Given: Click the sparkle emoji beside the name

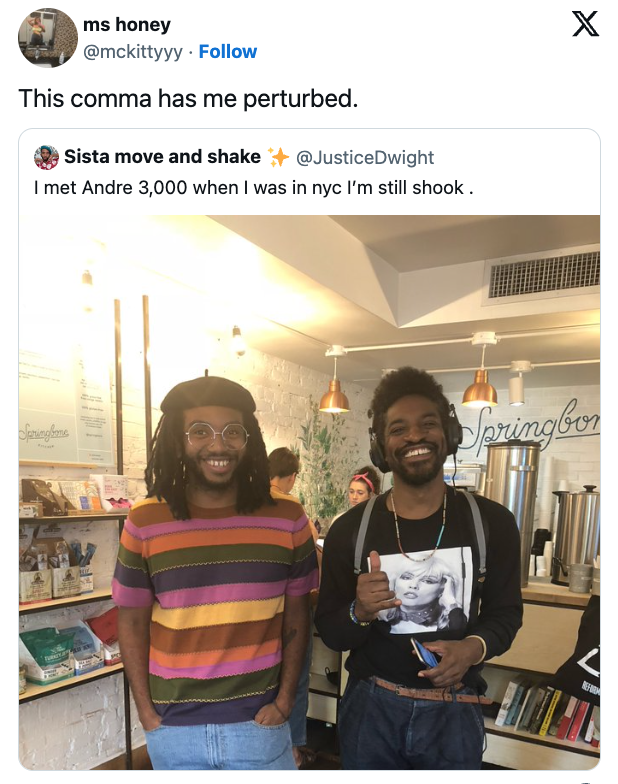Looking at the screenshot, I should 278,157.
